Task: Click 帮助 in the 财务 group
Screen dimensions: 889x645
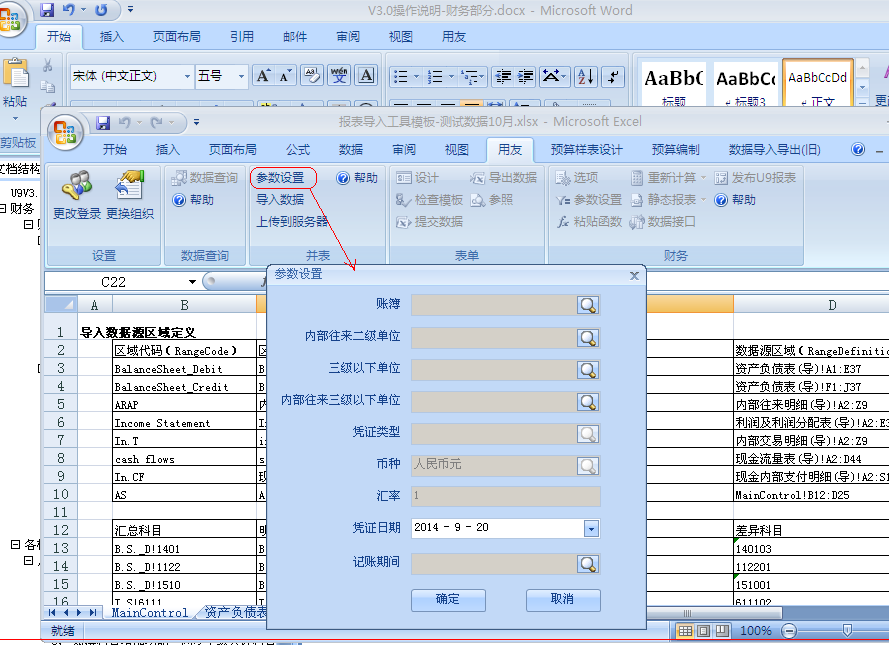Action: pos(735,200)
